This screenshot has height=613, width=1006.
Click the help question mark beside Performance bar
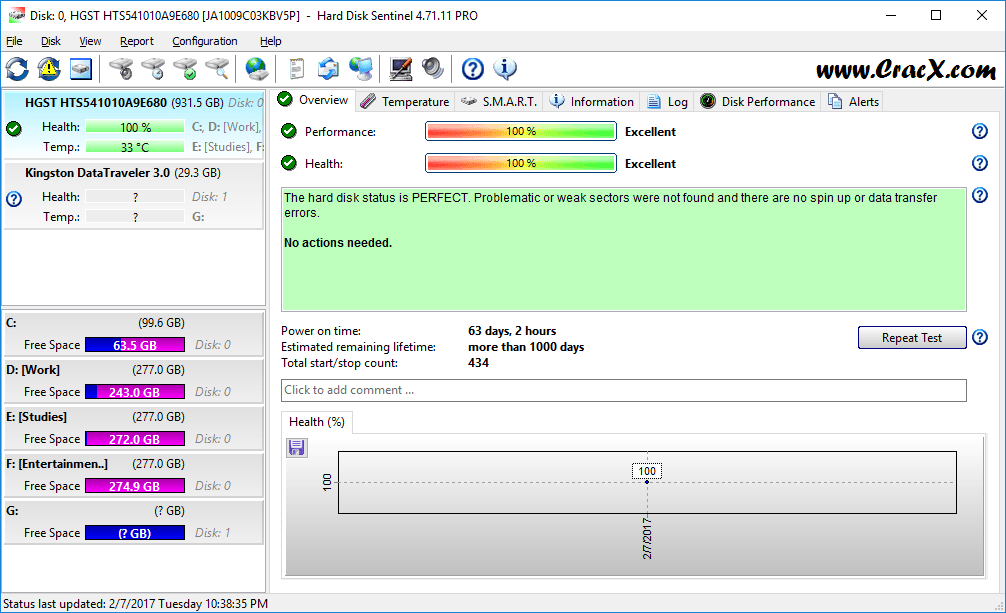pos(979,130)
